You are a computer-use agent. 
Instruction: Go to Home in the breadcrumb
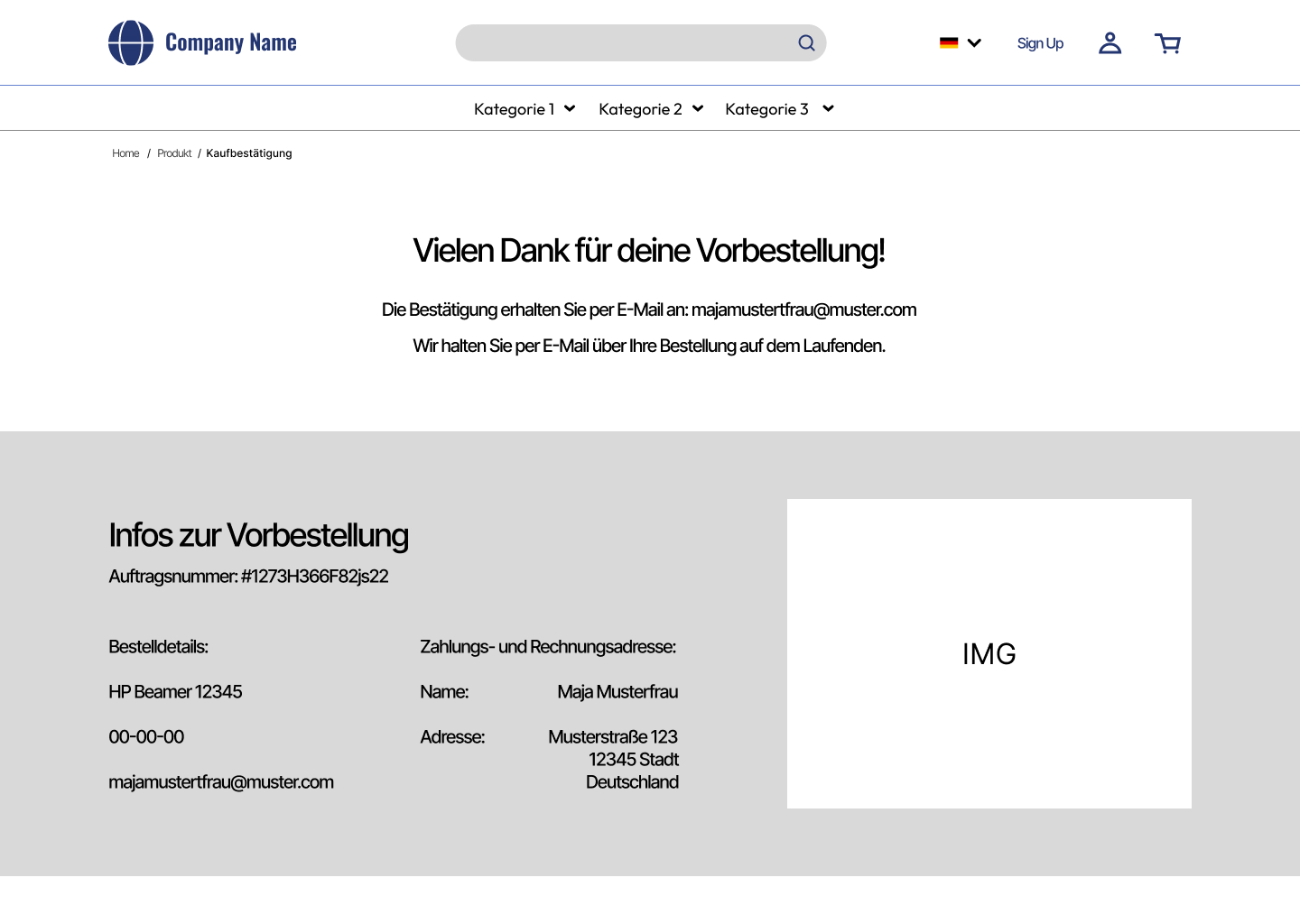pos(125,153)
